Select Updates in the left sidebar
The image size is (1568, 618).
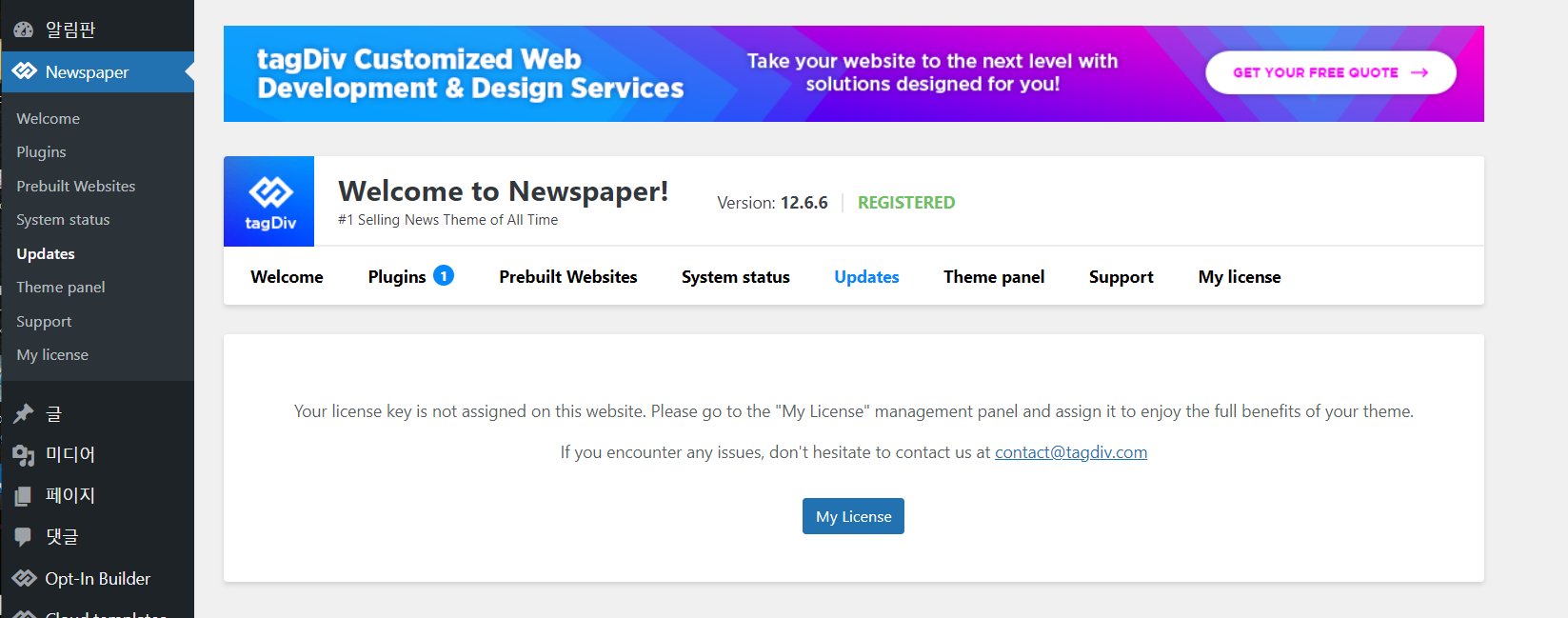pyautogui.click(x=46, y=253)
